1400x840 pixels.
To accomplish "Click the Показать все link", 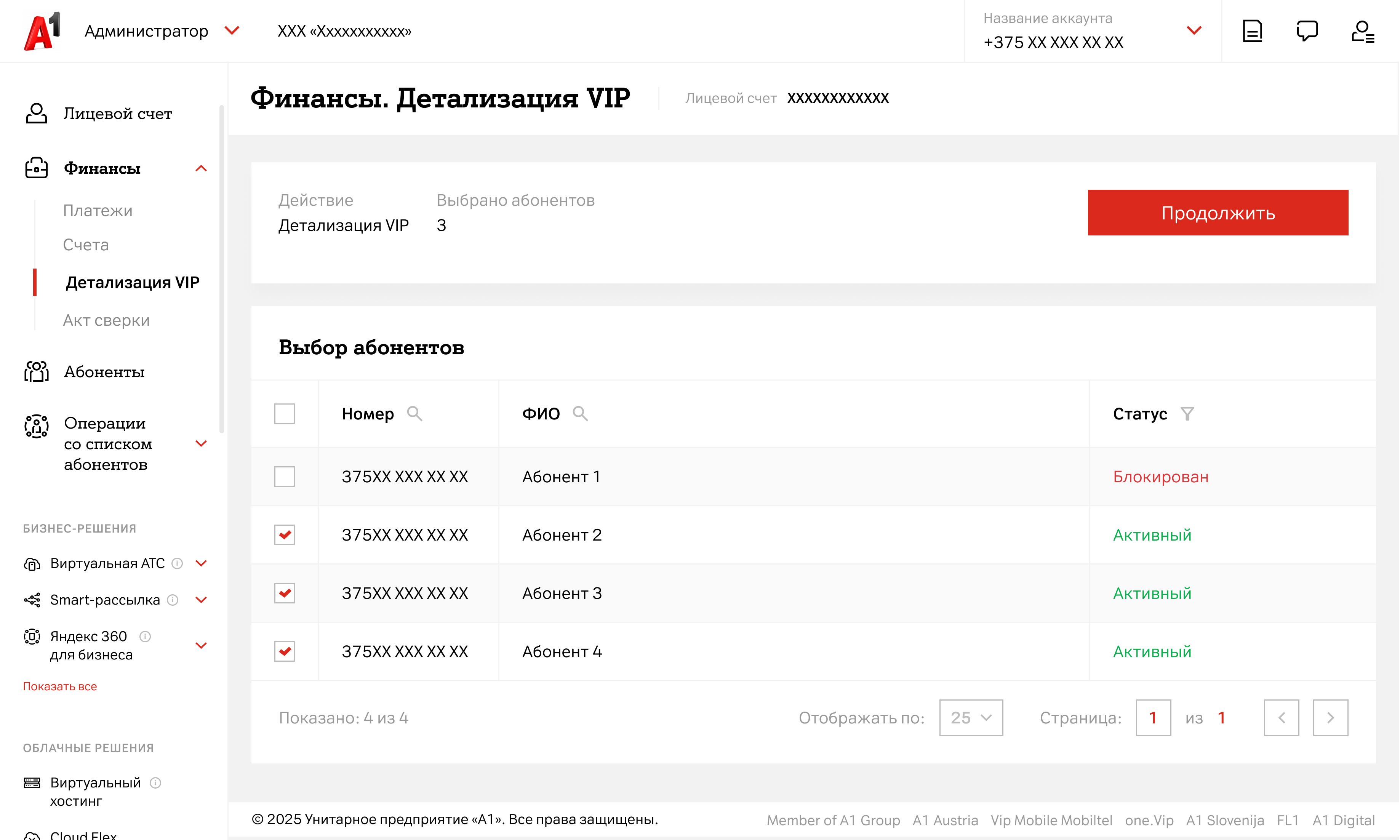I will 60,686.
